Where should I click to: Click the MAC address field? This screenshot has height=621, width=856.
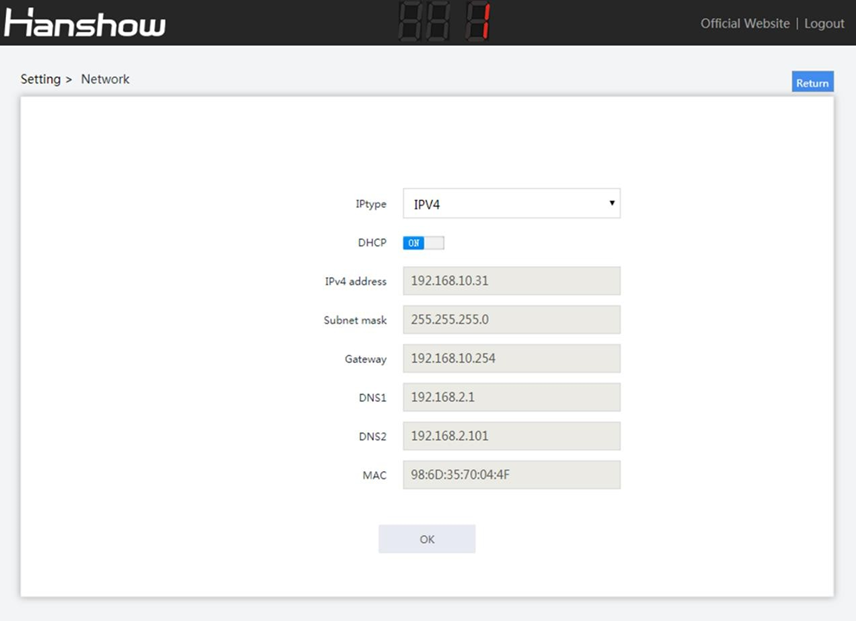click(512, 475)
